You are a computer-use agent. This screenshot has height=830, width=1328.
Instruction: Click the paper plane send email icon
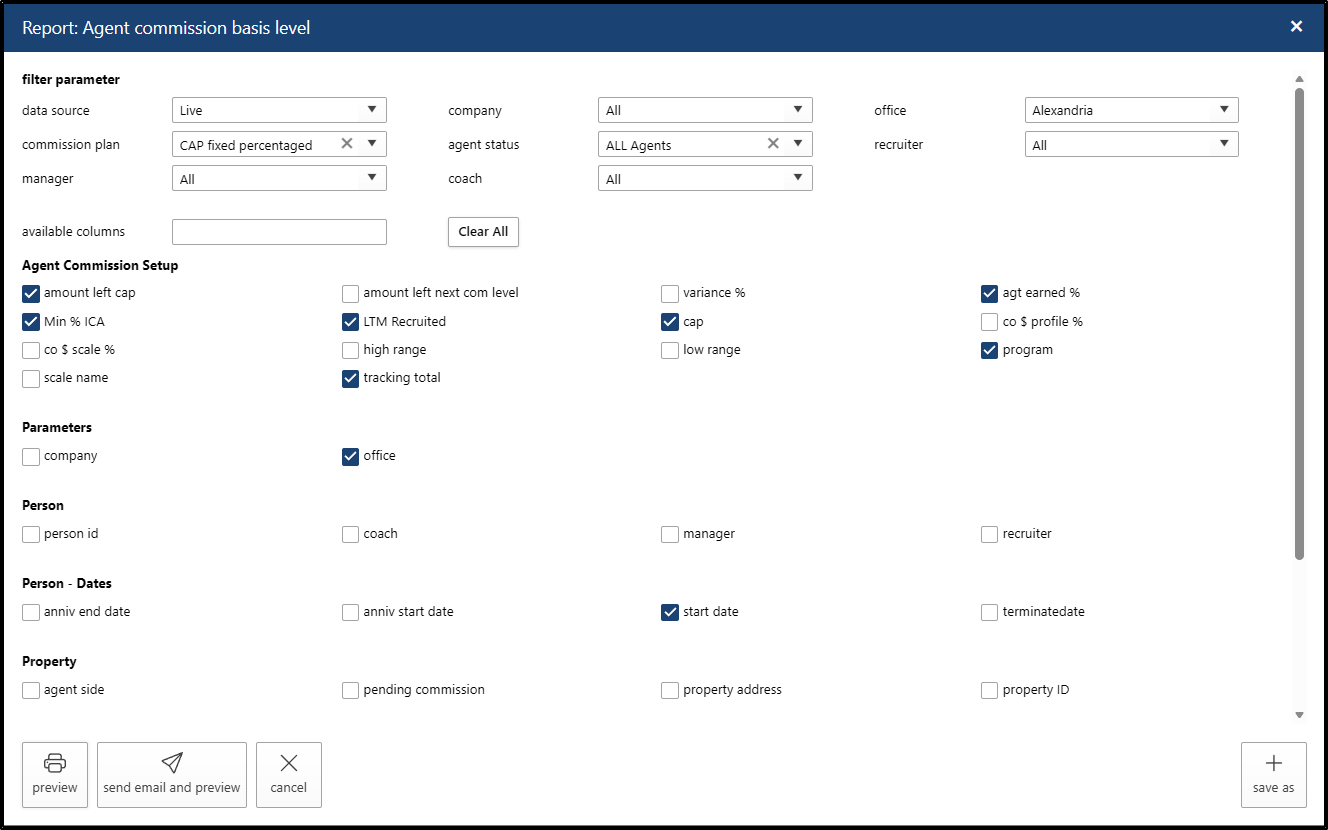(x=172, y=764)
